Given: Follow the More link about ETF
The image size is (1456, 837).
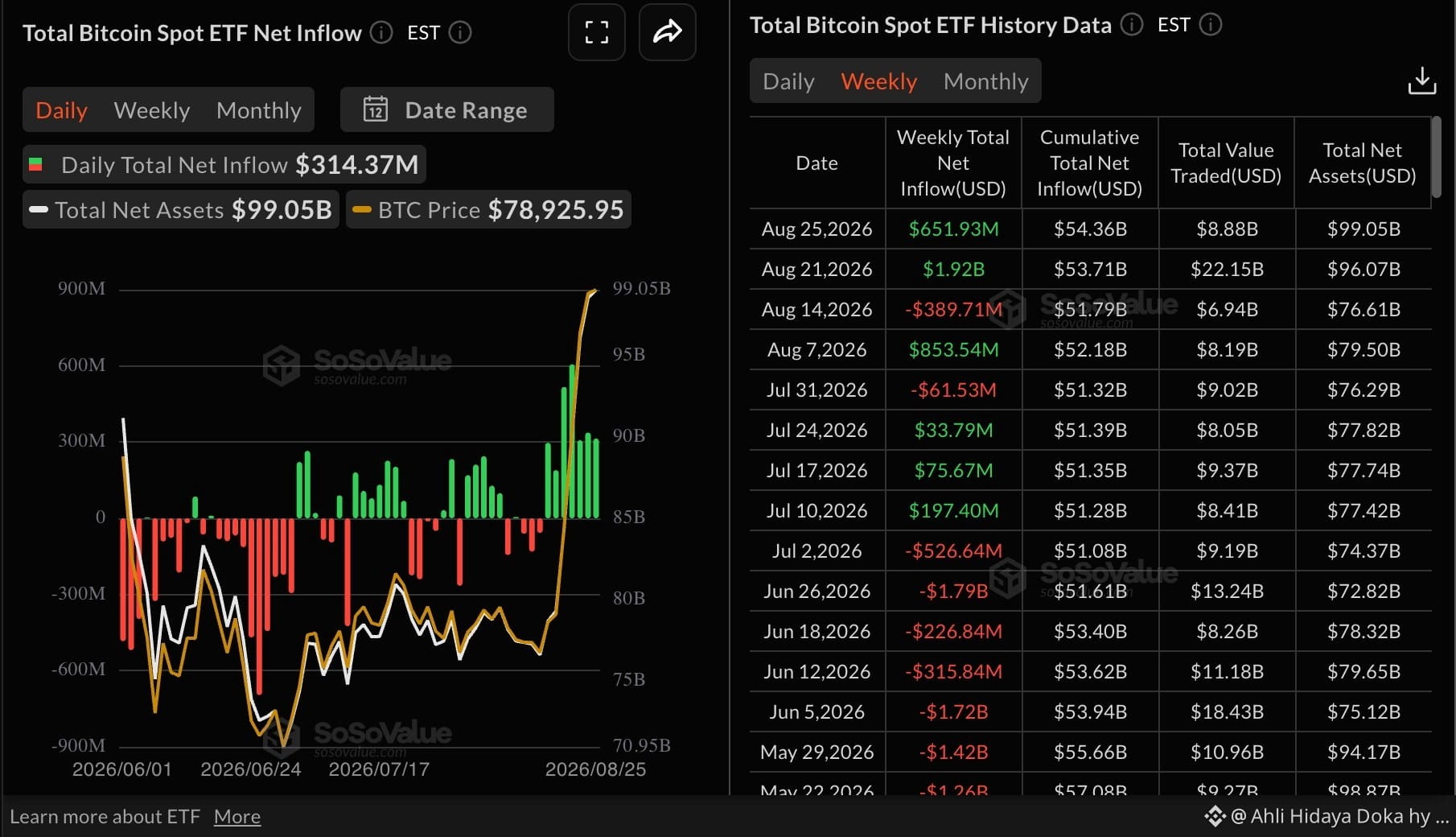Looking at the screenshot, I should tap(237, 816).
